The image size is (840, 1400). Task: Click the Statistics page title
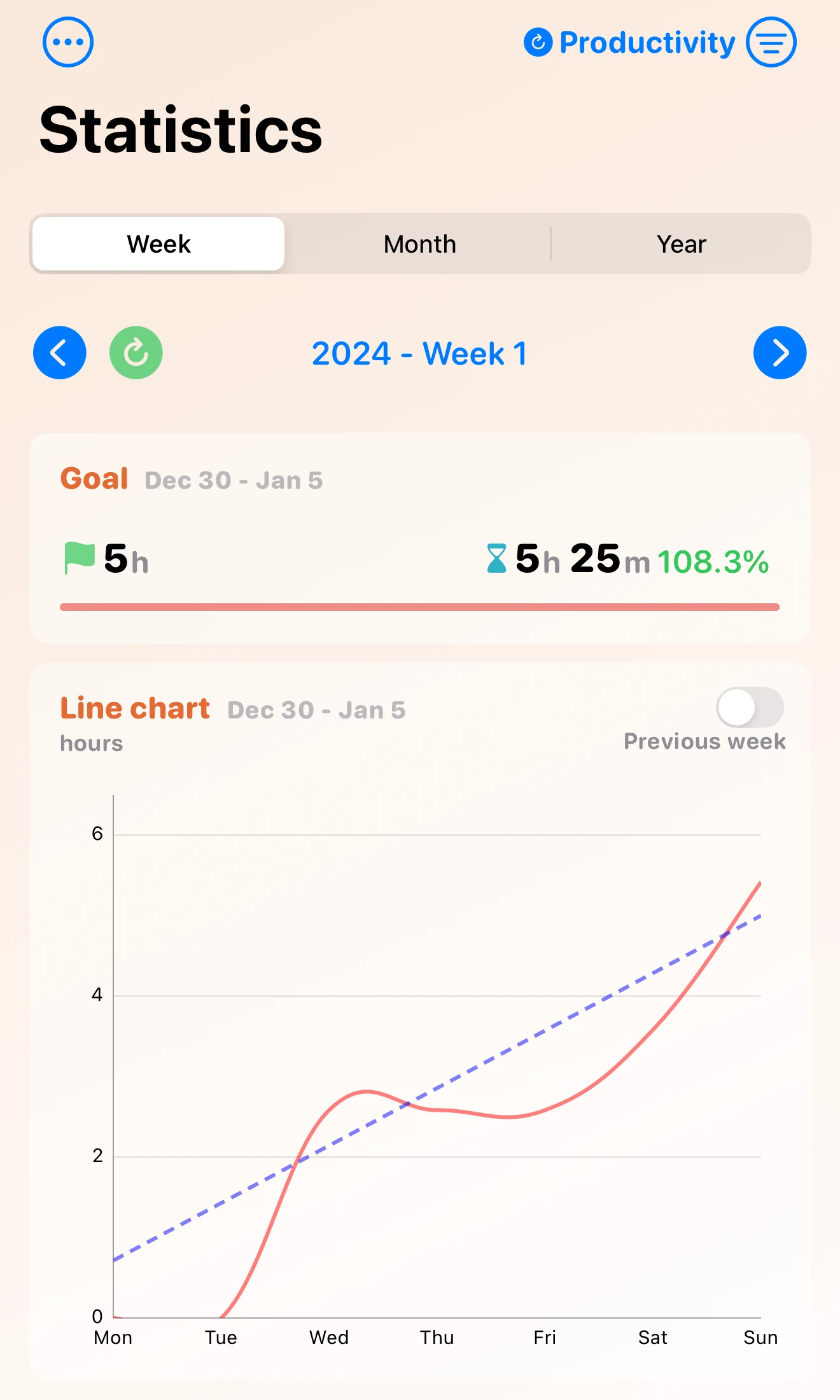(x=180, y=129)
